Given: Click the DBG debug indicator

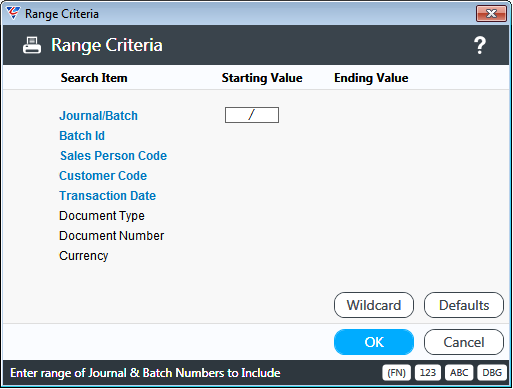Looking at the screenshot, I should (x=492, y=372).
